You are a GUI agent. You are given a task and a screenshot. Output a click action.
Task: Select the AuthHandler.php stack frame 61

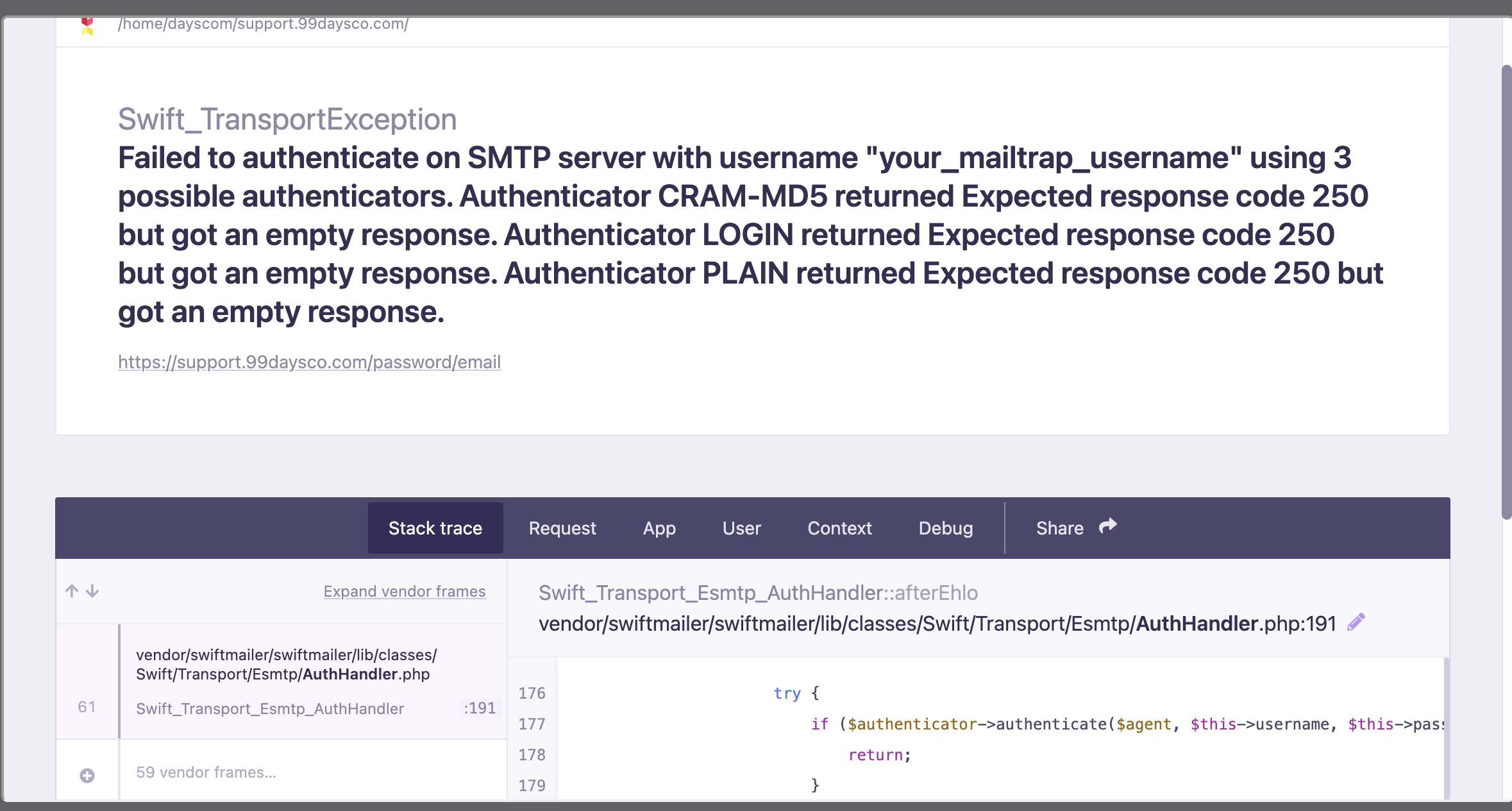click(x=281, y=681)
